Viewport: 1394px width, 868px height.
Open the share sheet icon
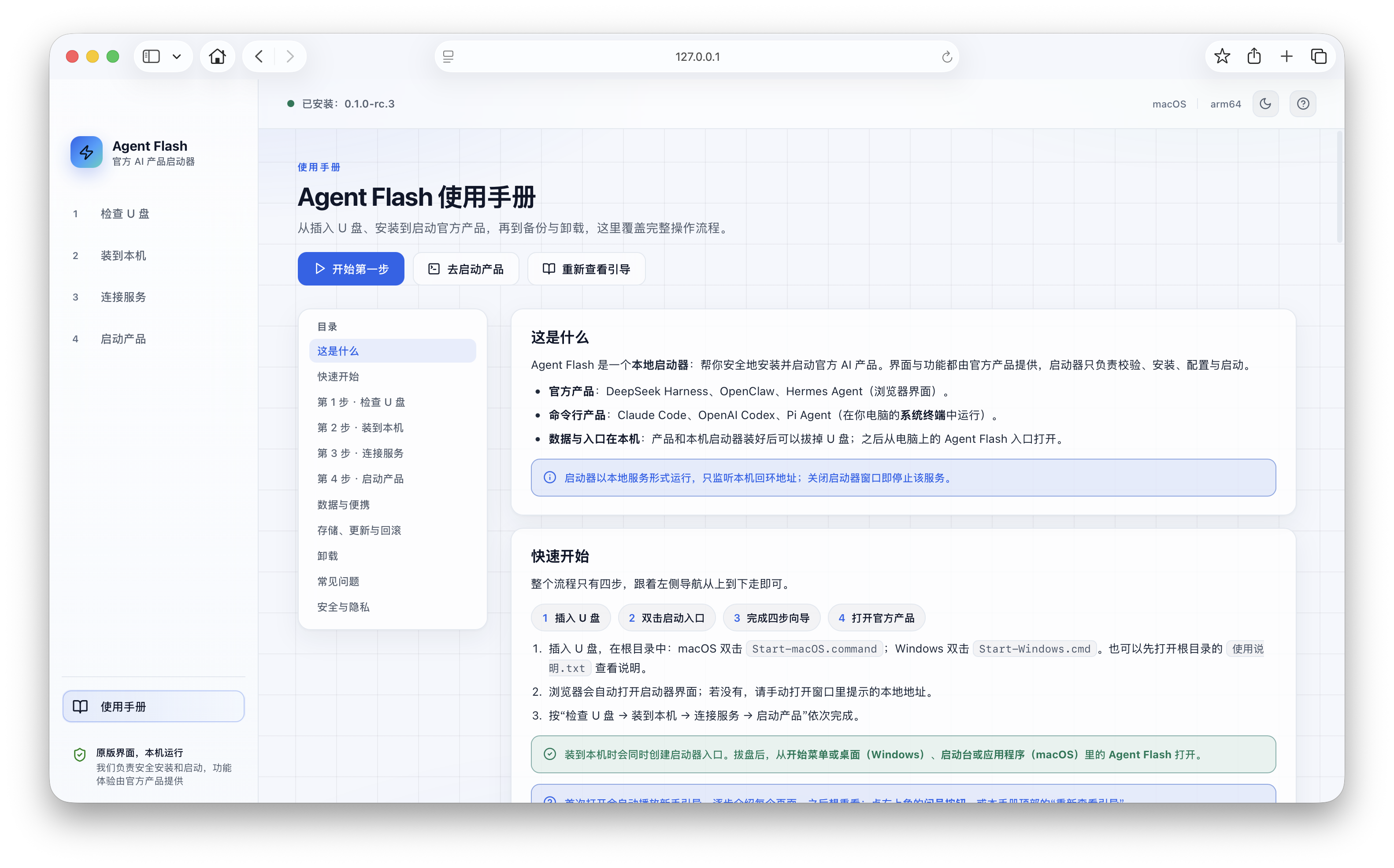click(1254, 56)
